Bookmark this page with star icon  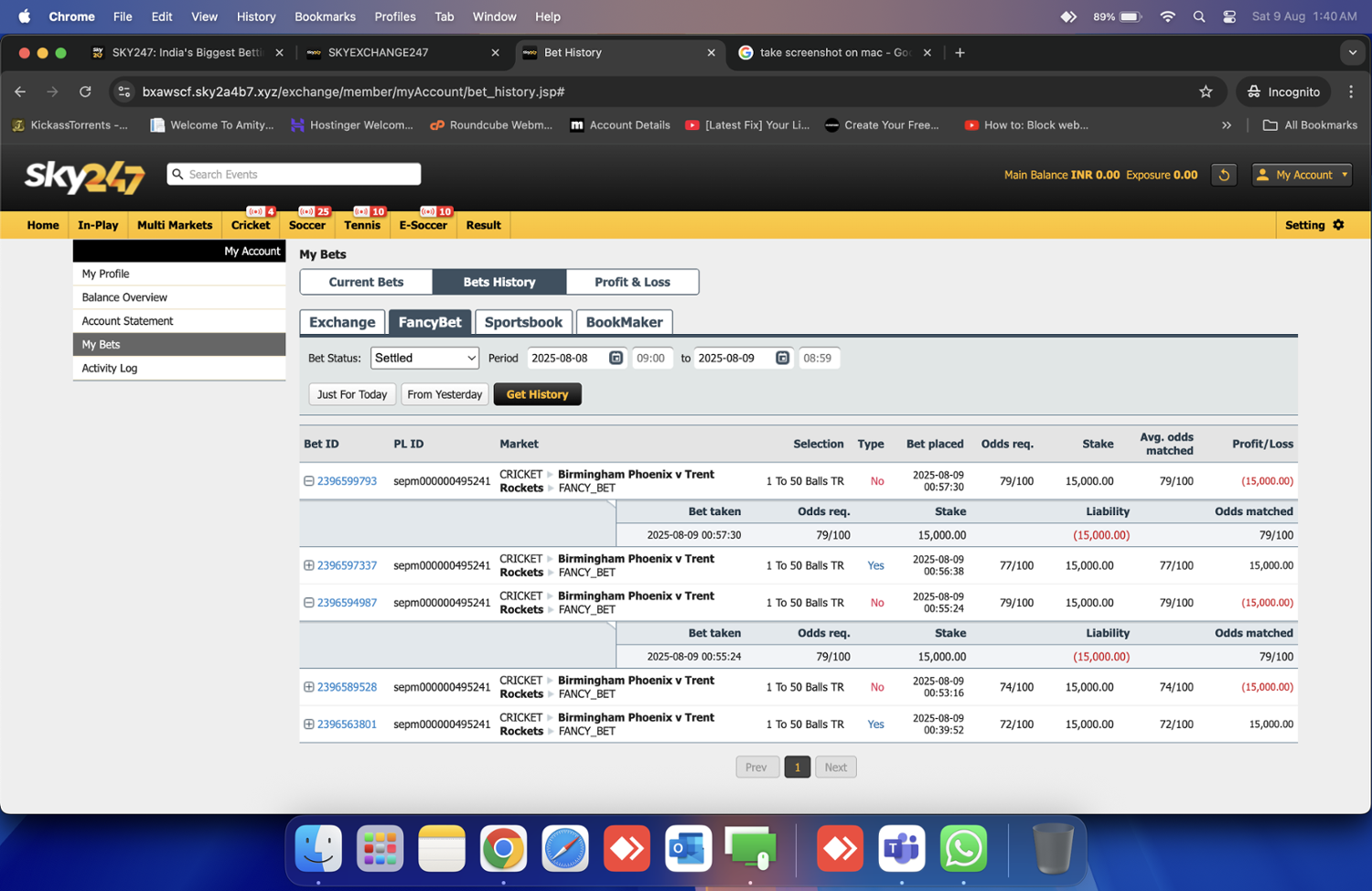click(x=1206, y=91)
